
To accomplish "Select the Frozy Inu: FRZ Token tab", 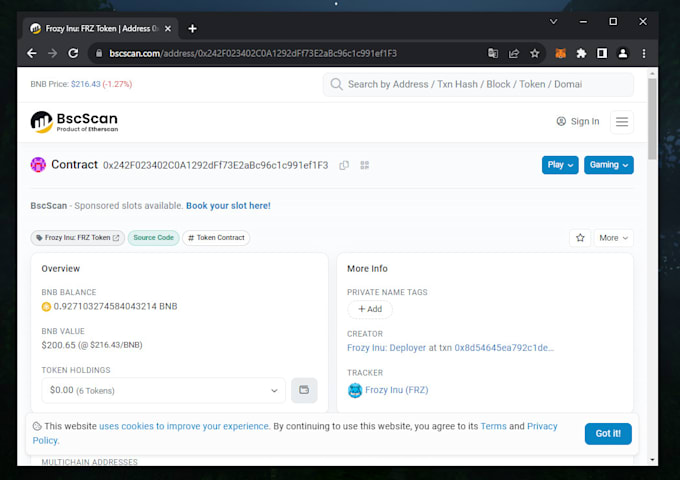I will 102,29.
